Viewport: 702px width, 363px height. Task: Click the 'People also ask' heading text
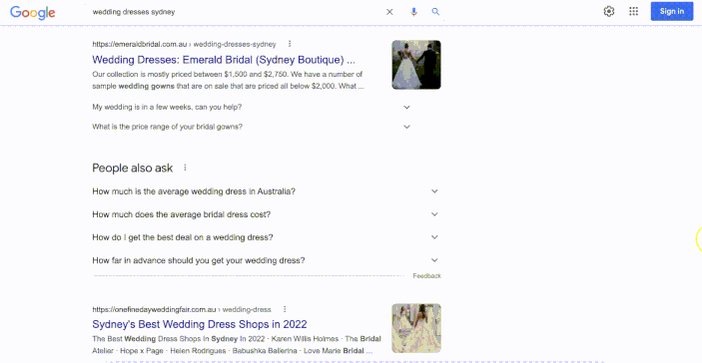[x=133, y=168]
